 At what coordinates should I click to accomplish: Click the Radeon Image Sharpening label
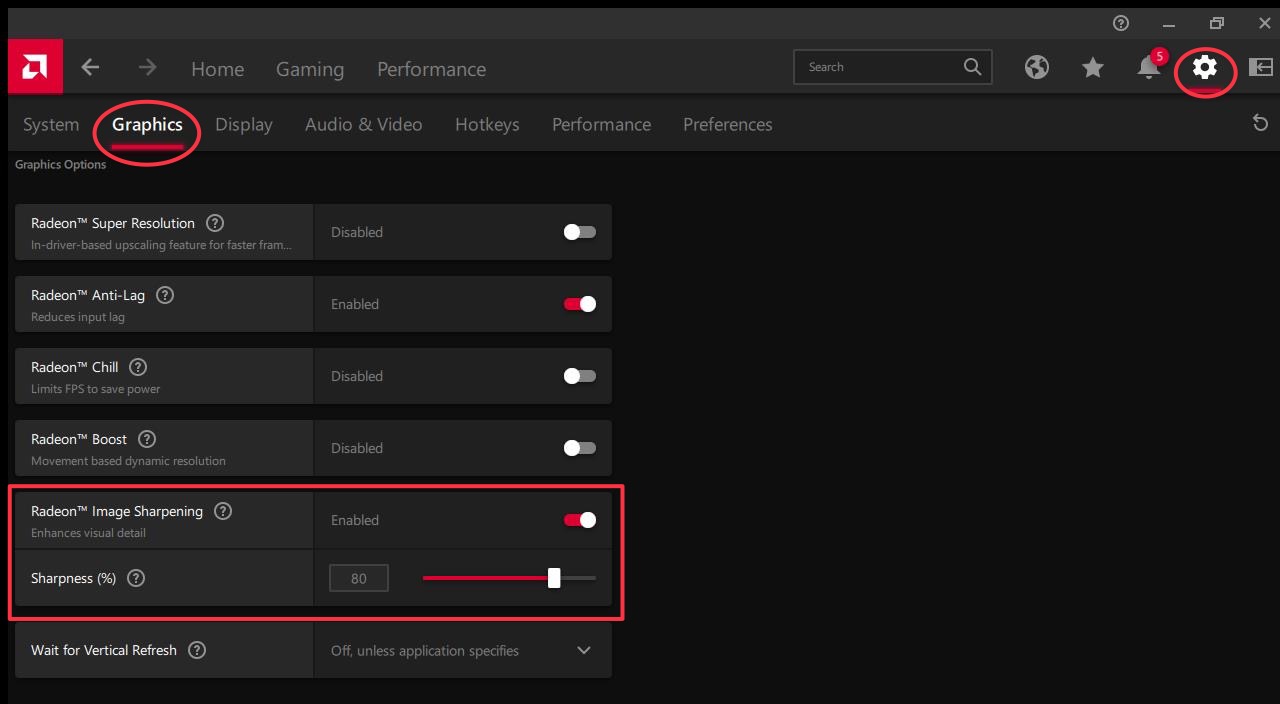pos(117,511)
